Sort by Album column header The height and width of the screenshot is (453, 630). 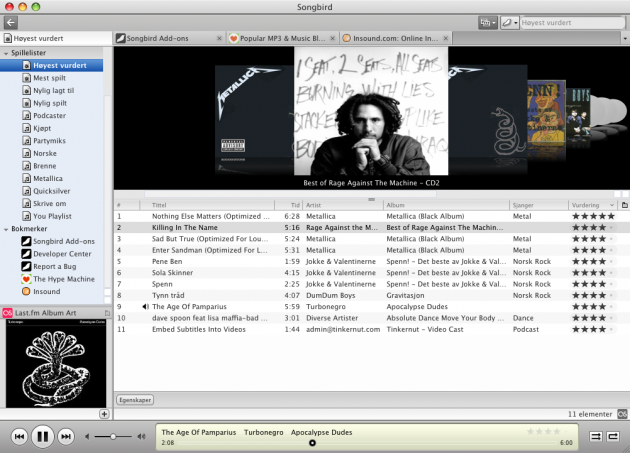pyautogui.click(x=446, y=205)
